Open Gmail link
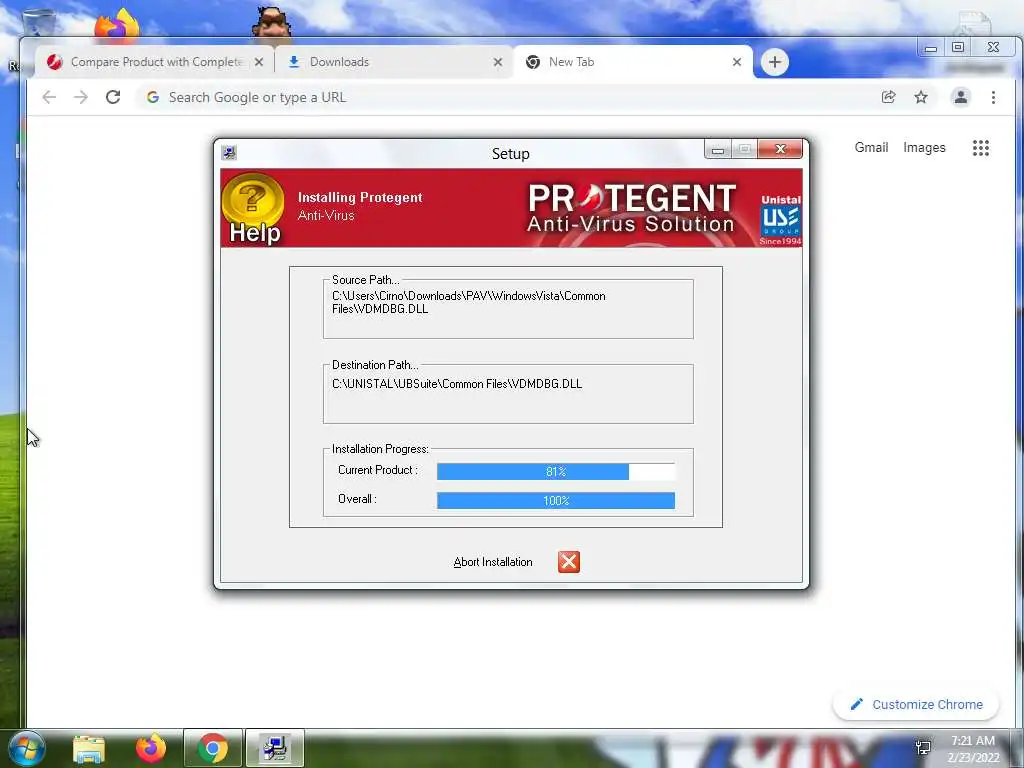The image size is (1024, 768). click(871, 148)
